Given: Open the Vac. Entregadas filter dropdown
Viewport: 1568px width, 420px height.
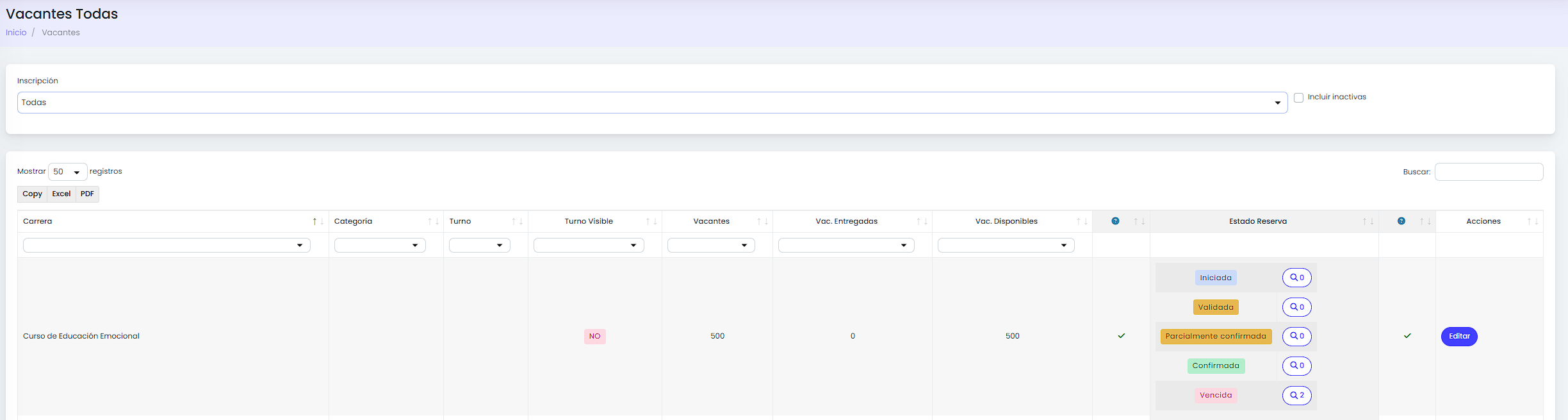Looking at the screenshot, I should (846, 245).
